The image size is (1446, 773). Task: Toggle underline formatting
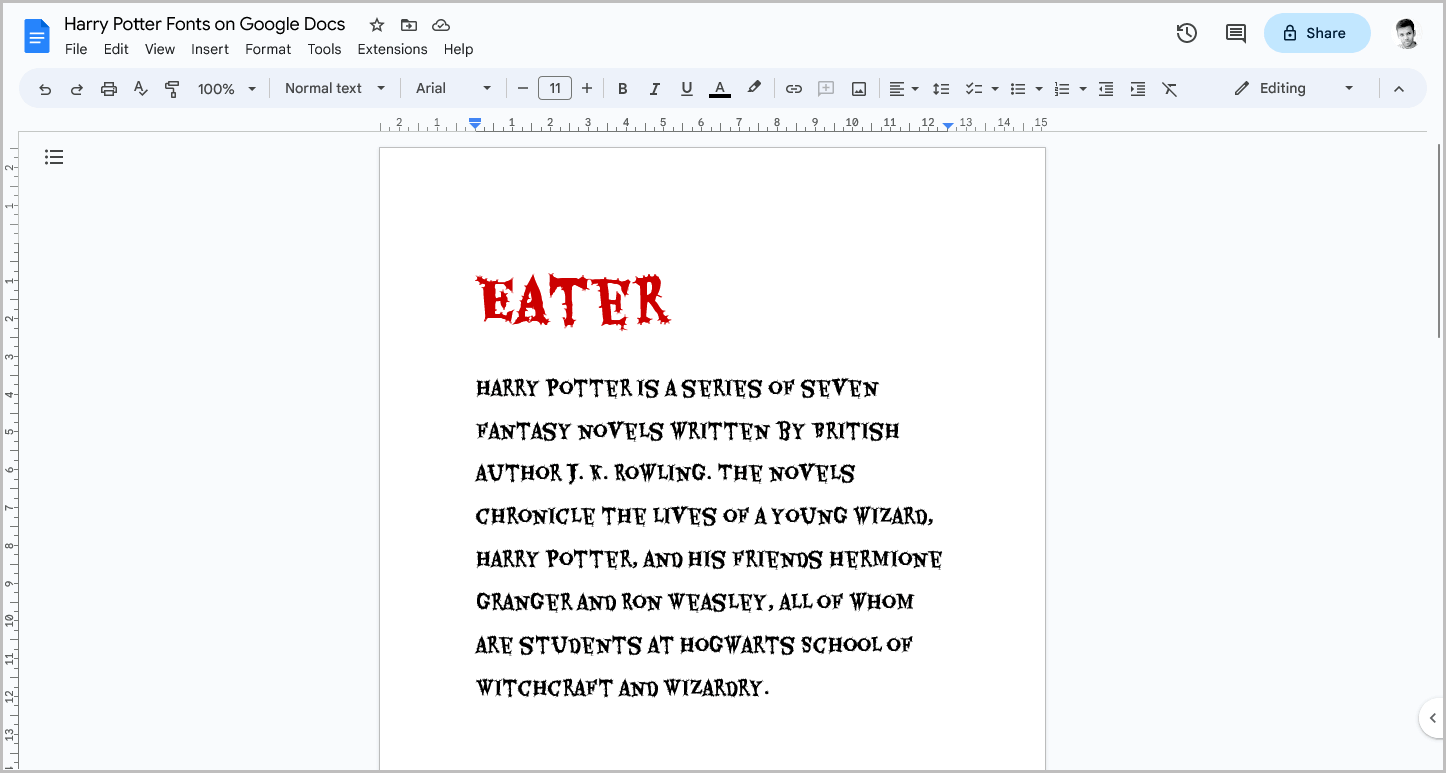pyautogui.click(x=687, y=88)
